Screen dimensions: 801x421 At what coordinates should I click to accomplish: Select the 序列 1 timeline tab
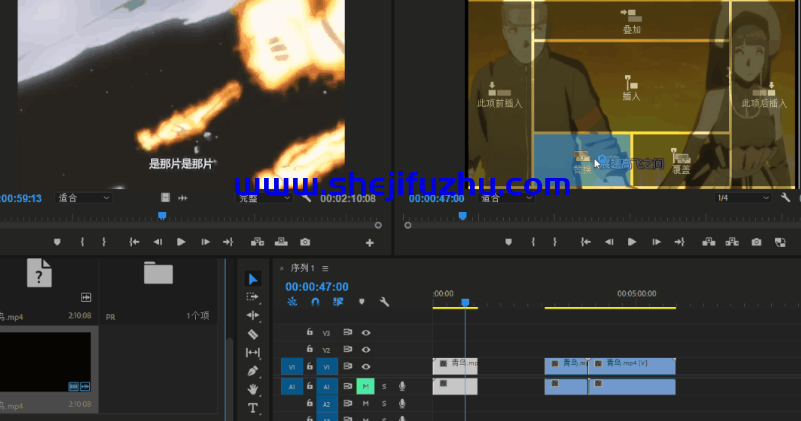[x=302, y=268]
